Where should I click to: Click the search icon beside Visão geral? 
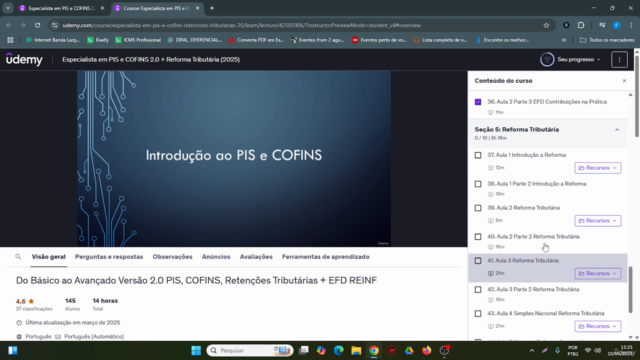coord(18,257)
